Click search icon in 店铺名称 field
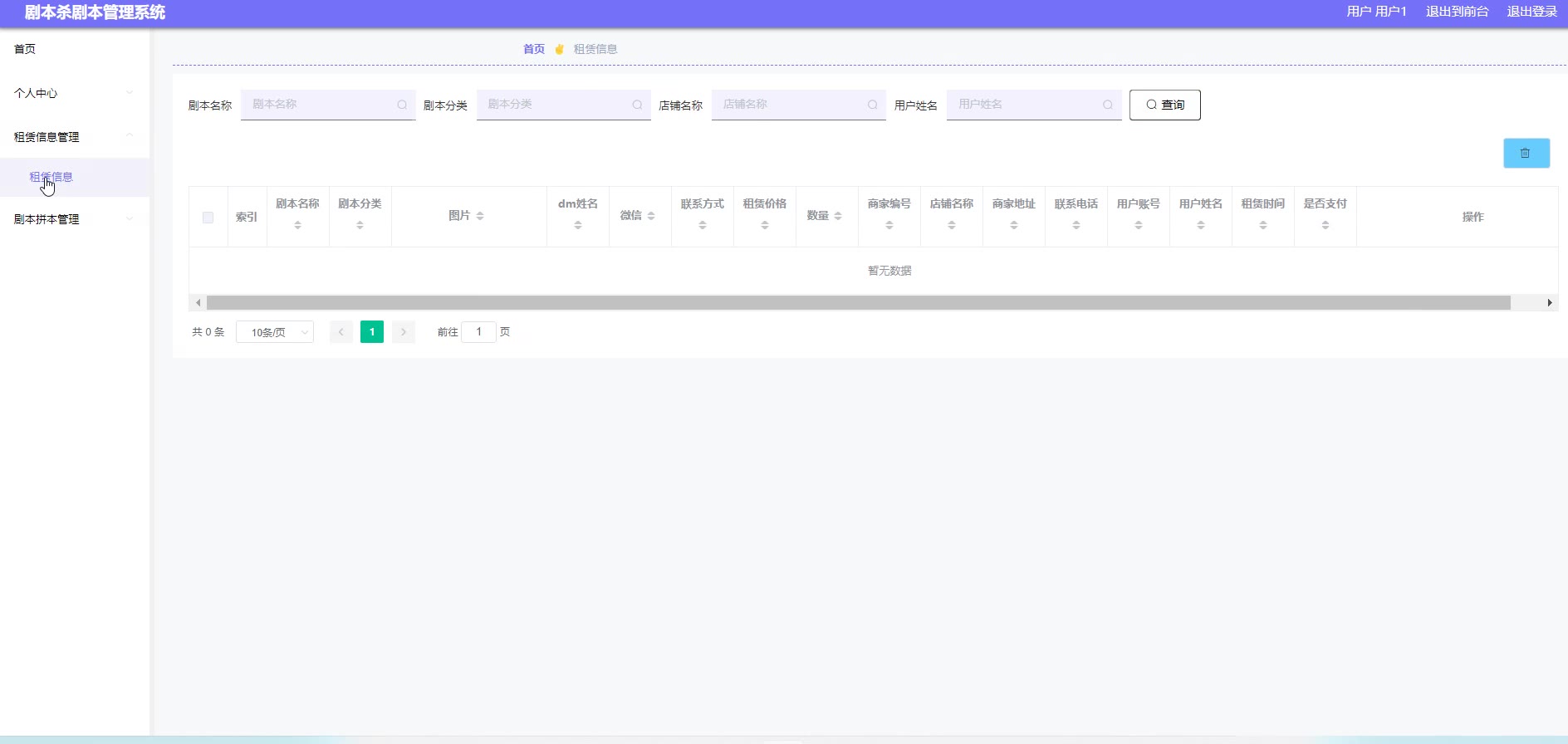This screenshot has width=1568, height=744. [x=872, y=105]
